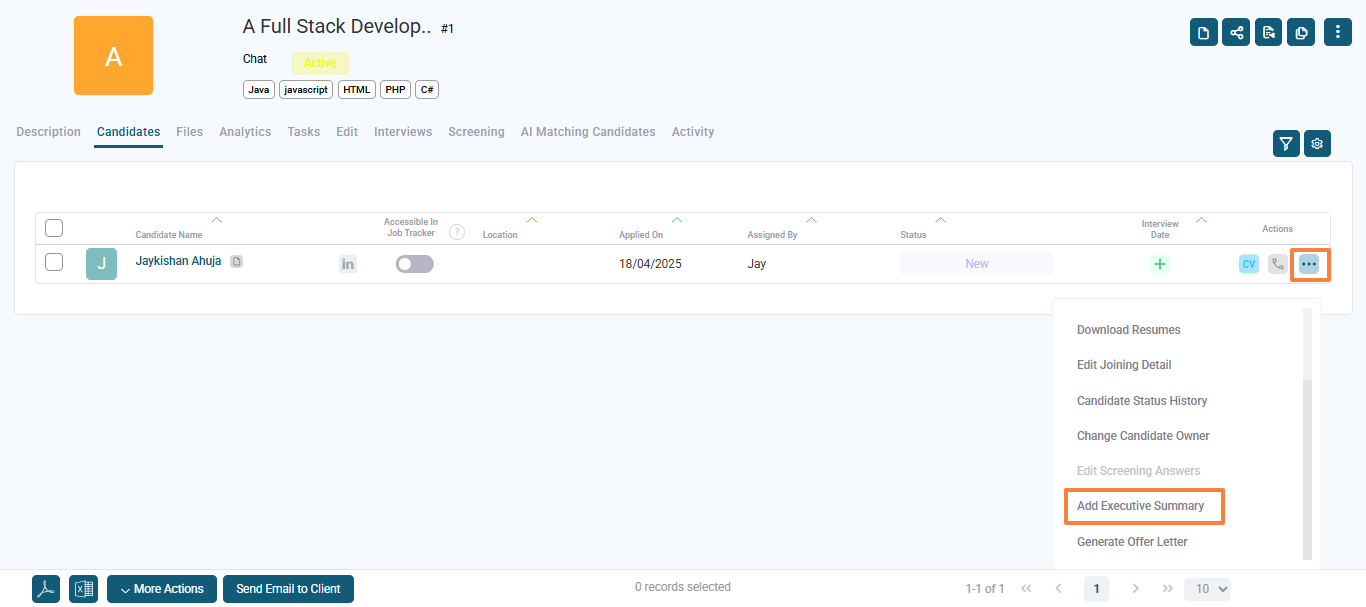This screenshot has height=607, width=1366.
Task: Click the Java skill tag
Action: (259, 90)
